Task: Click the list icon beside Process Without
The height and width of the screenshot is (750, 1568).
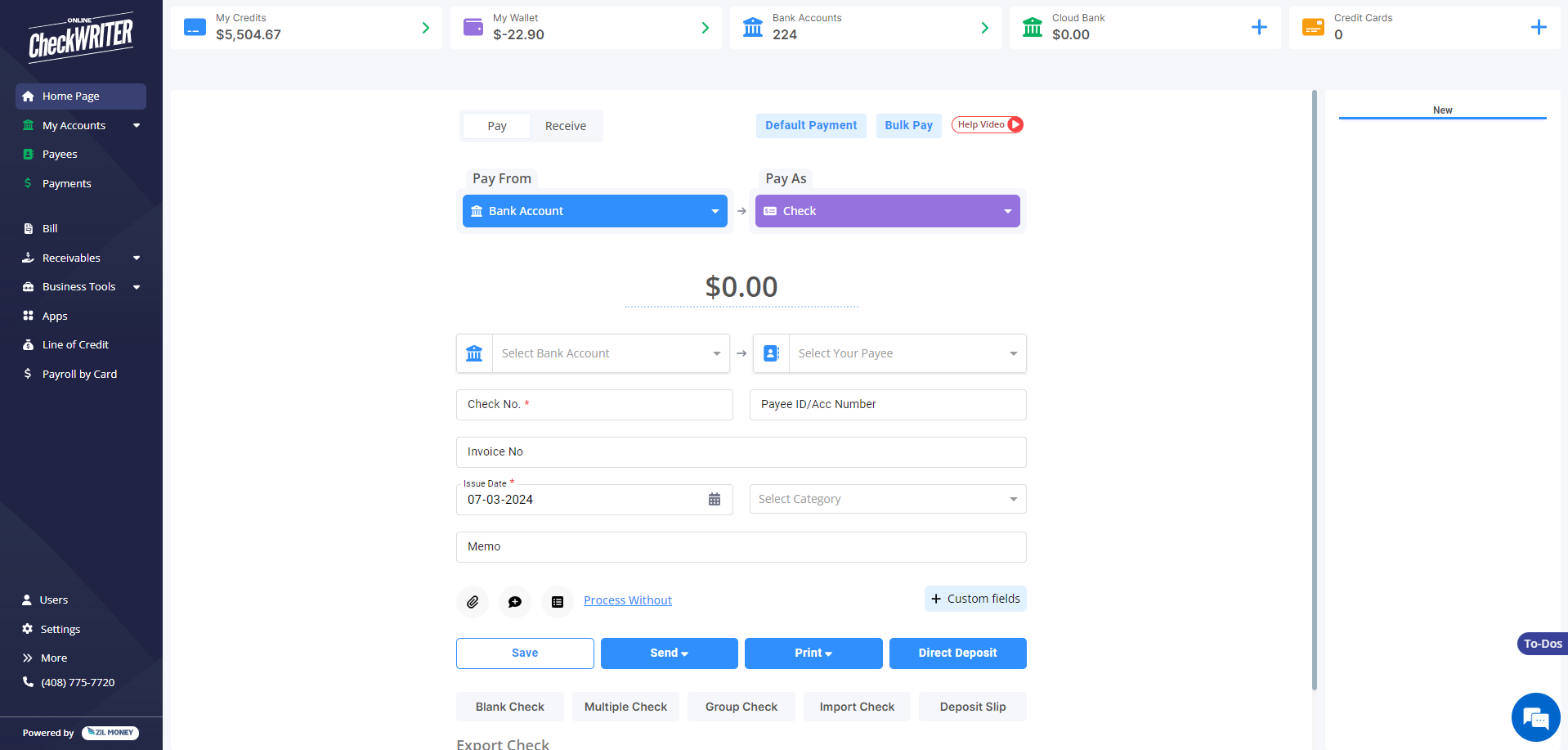Action: coord(557,601)
